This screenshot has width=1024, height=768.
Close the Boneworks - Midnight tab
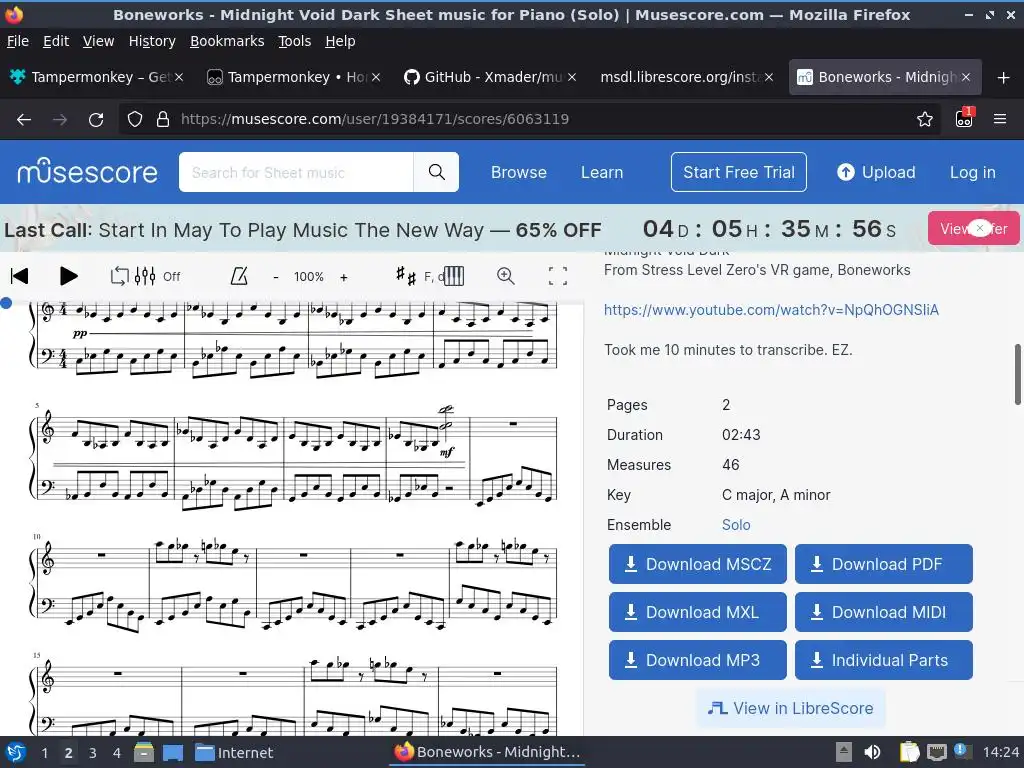click(966, 77)
